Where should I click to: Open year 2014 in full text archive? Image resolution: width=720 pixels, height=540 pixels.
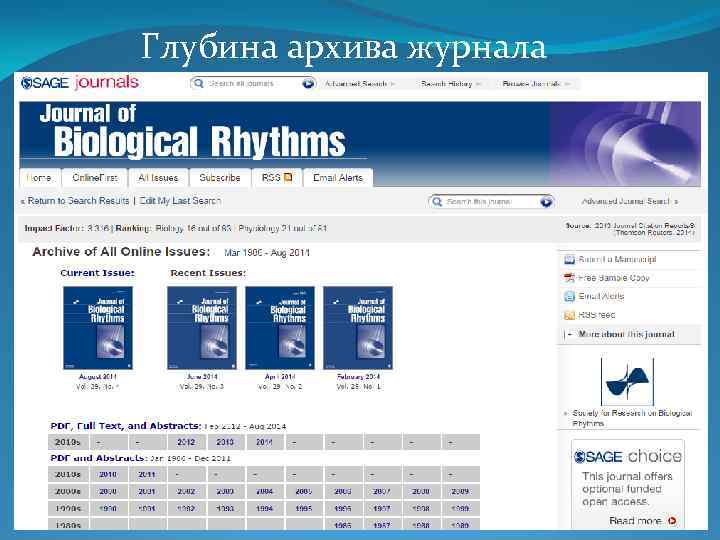[x=264, y=442]
